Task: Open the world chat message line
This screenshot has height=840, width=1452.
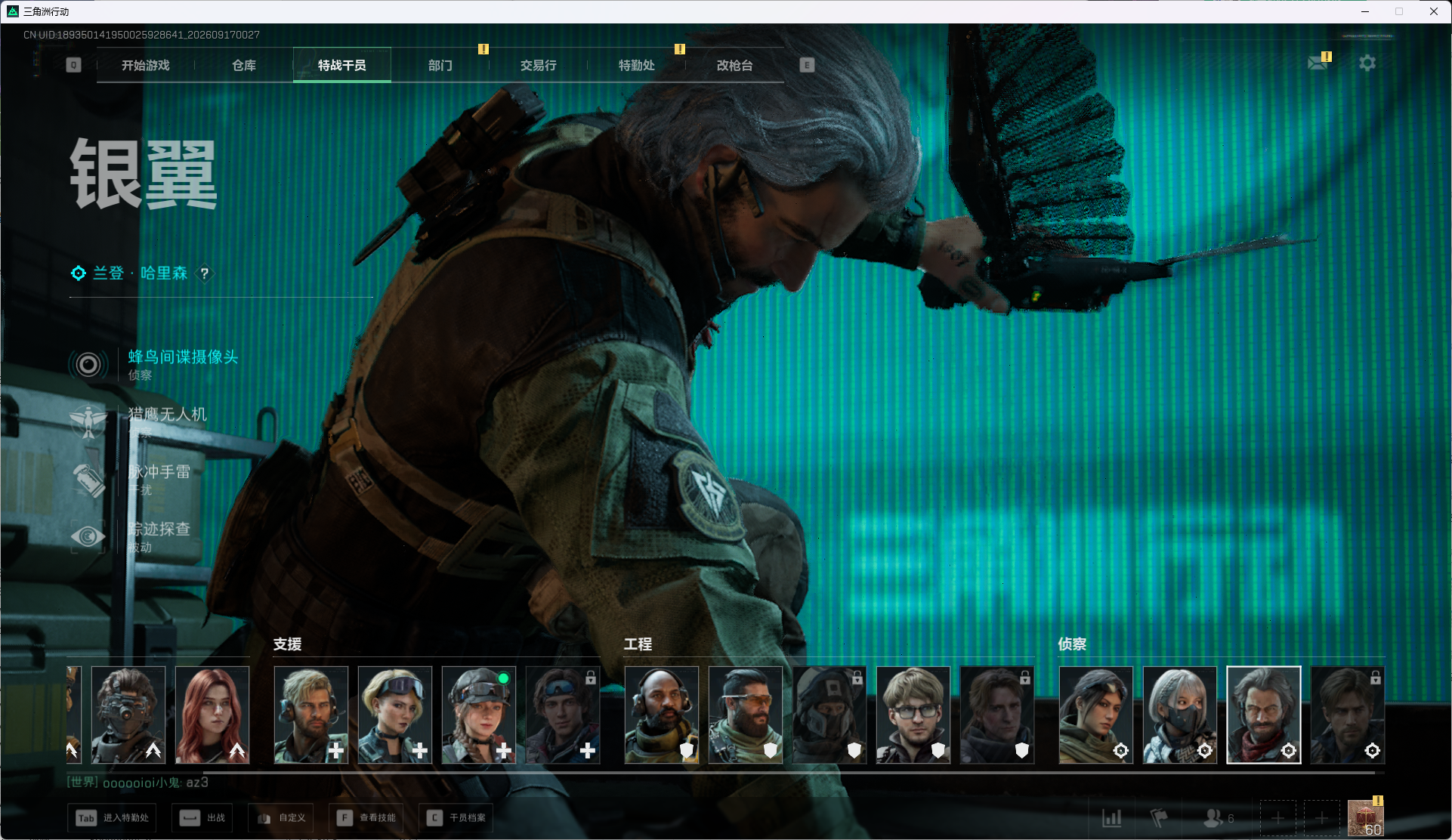Action: tap(137, 783)
